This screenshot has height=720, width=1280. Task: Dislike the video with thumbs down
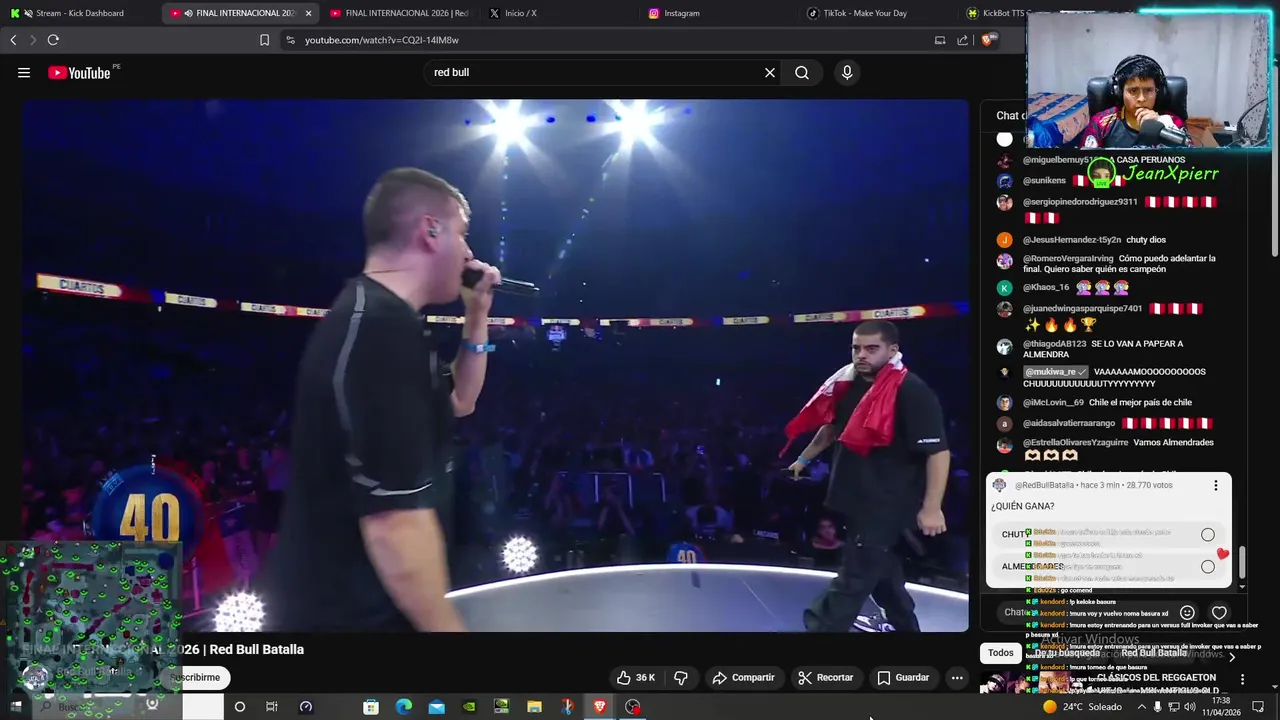click(681, 677)
